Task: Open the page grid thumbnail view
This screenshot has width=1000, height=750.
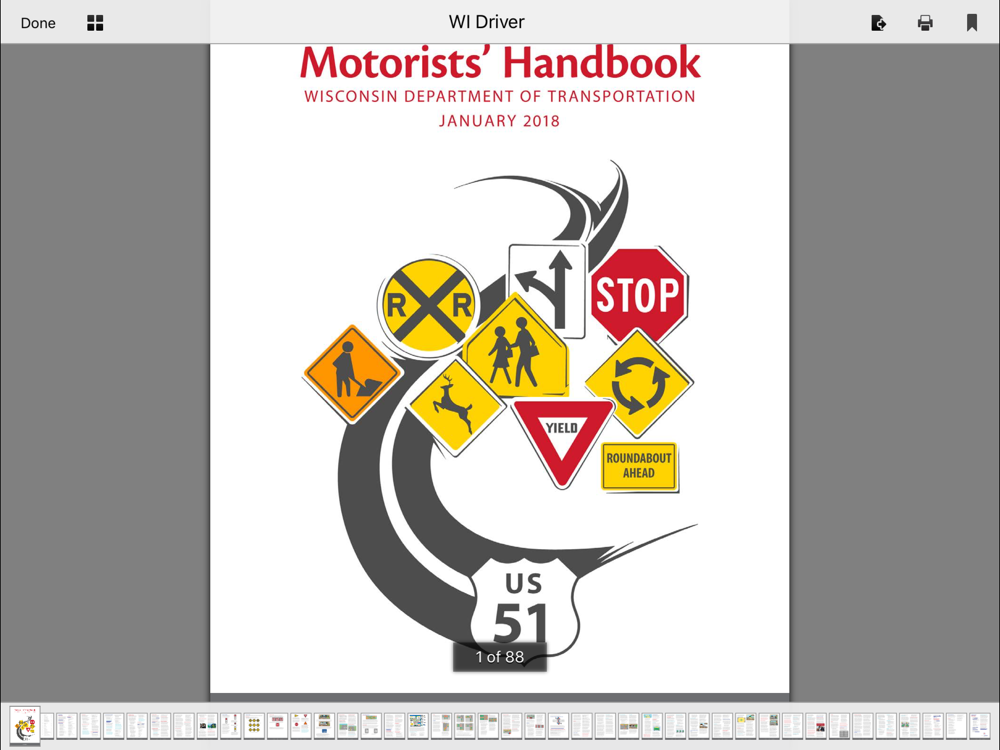Action: 95,23
